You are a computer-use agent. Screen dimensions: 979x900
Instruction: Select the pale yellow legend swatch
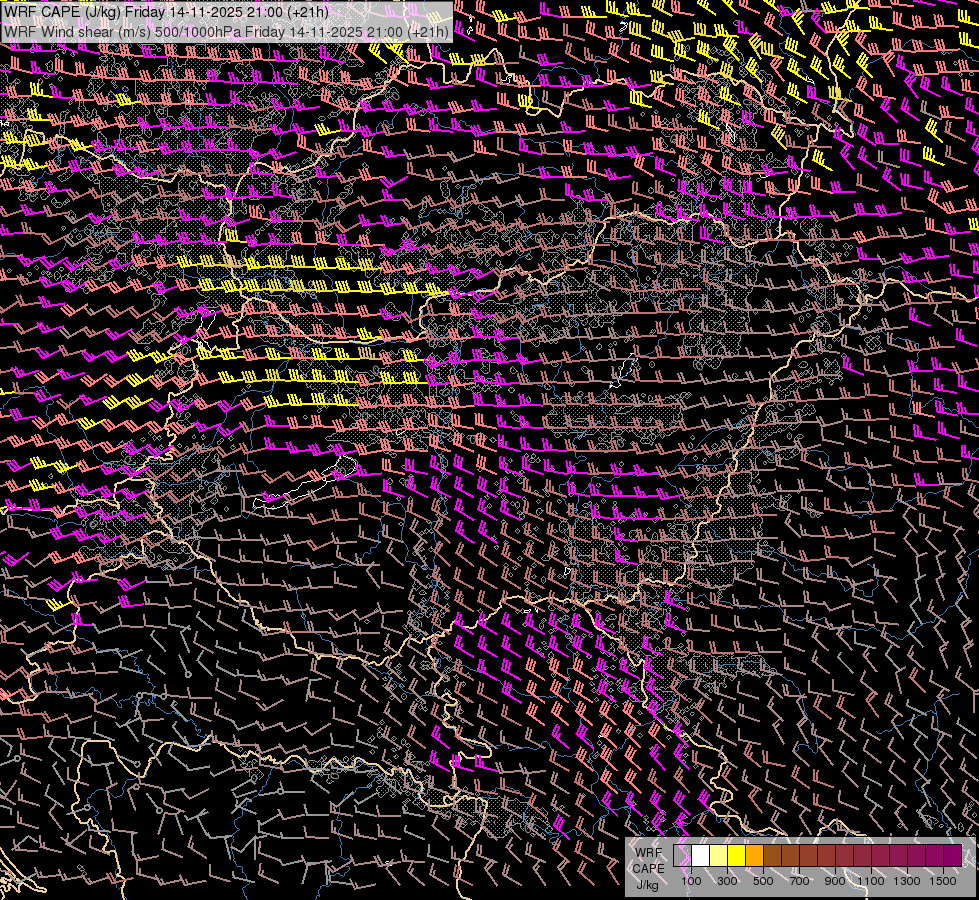tap(719, 856)
